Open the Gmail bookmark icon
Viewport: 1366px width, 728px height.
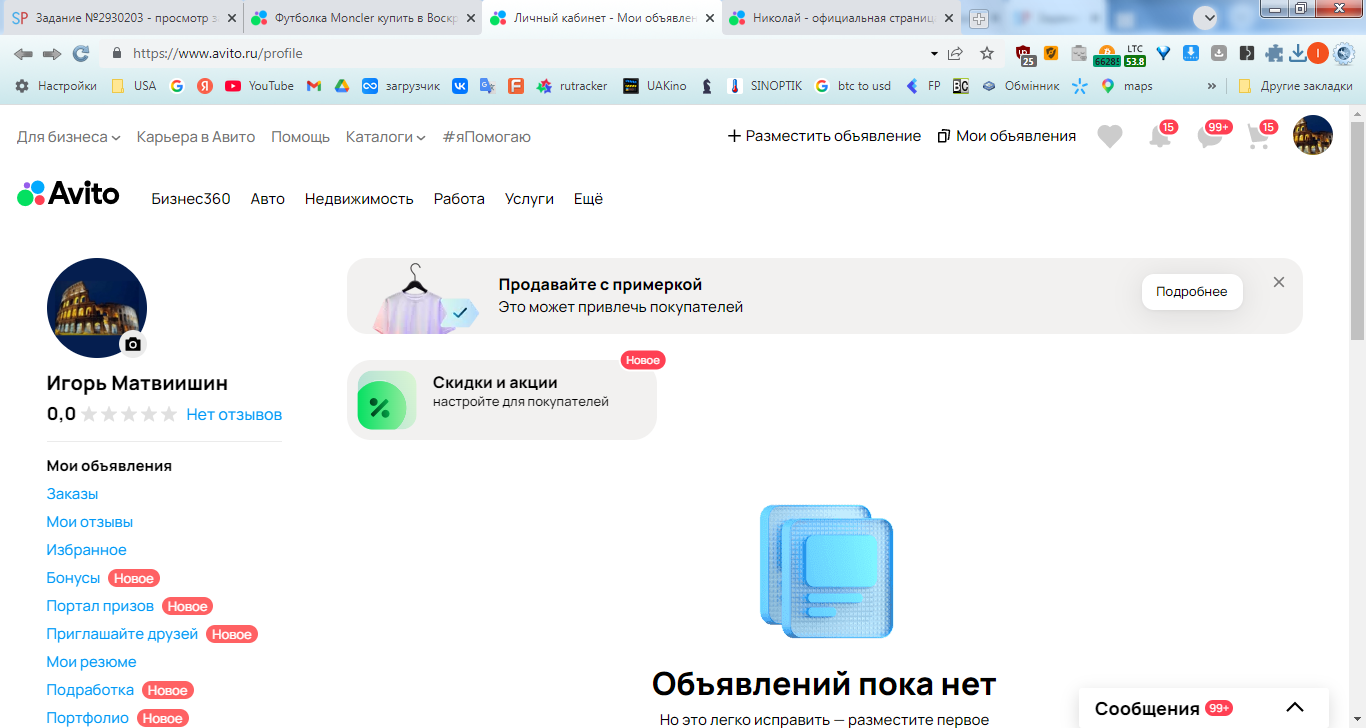[314, 86]
